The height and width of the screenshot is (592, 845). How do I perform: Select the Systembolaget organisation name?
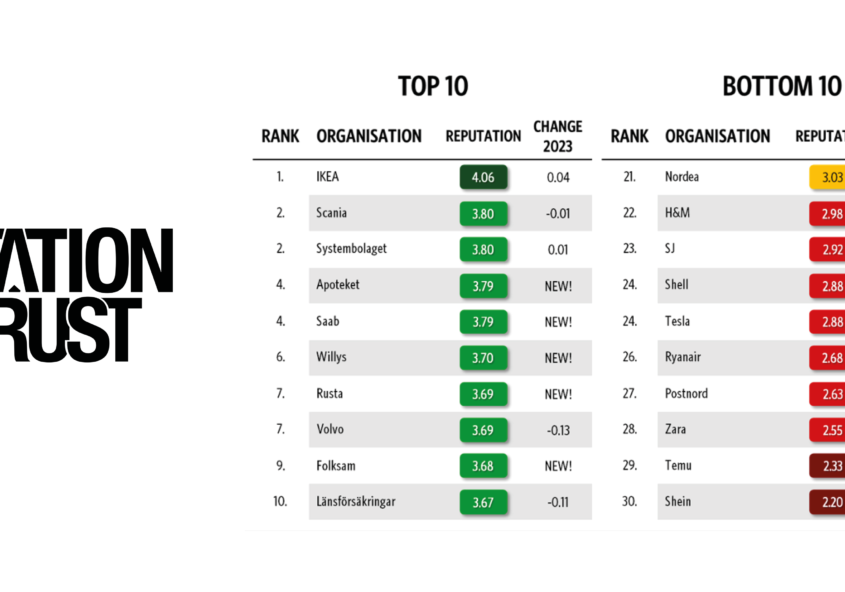click(x=353, y=249)
